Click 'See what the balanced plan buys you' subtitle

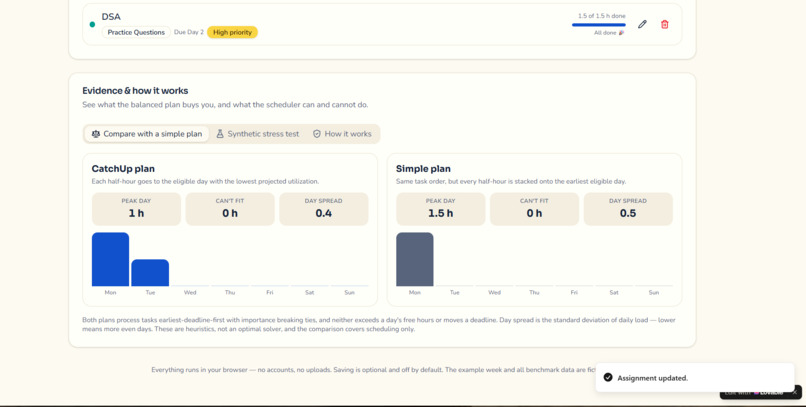point(225,105)
